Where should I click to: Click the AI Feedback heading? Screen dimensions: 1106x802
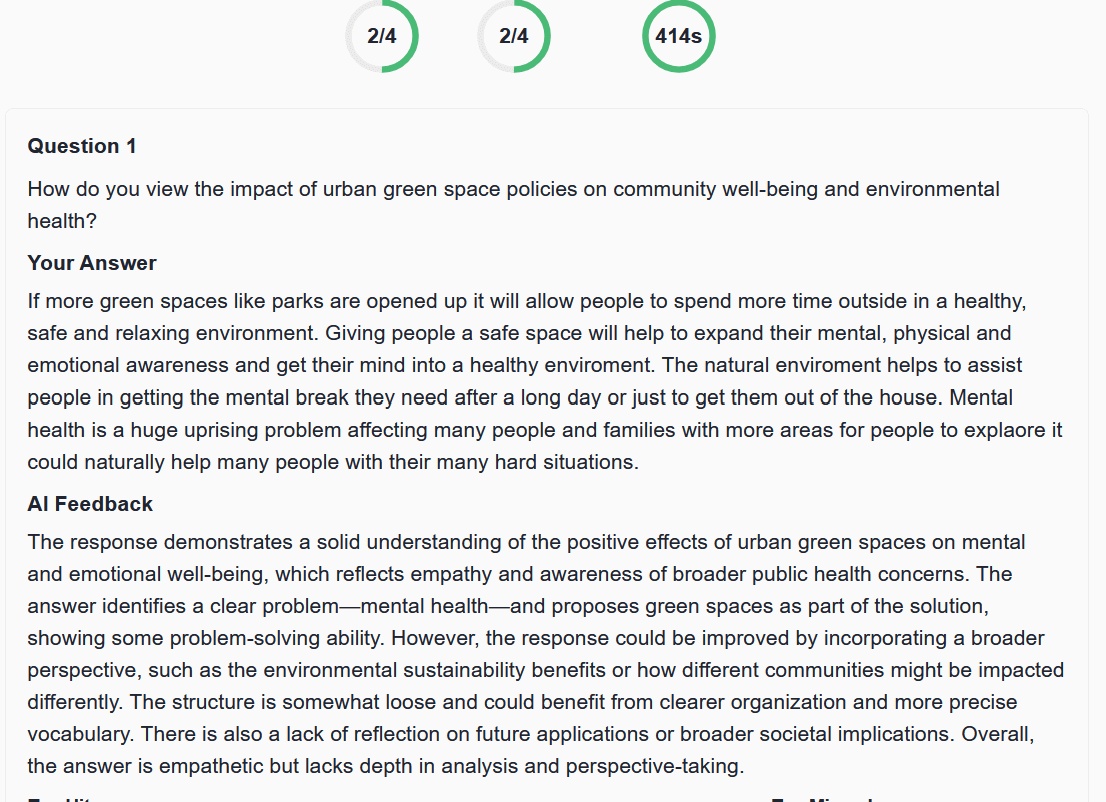point(90,504)
